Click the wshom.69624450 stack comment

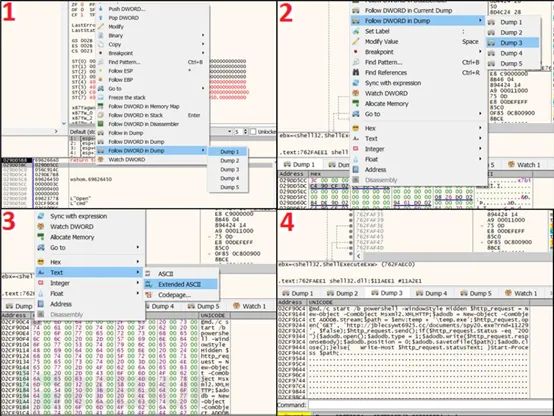pyautogui.click(x=91, y=179)
